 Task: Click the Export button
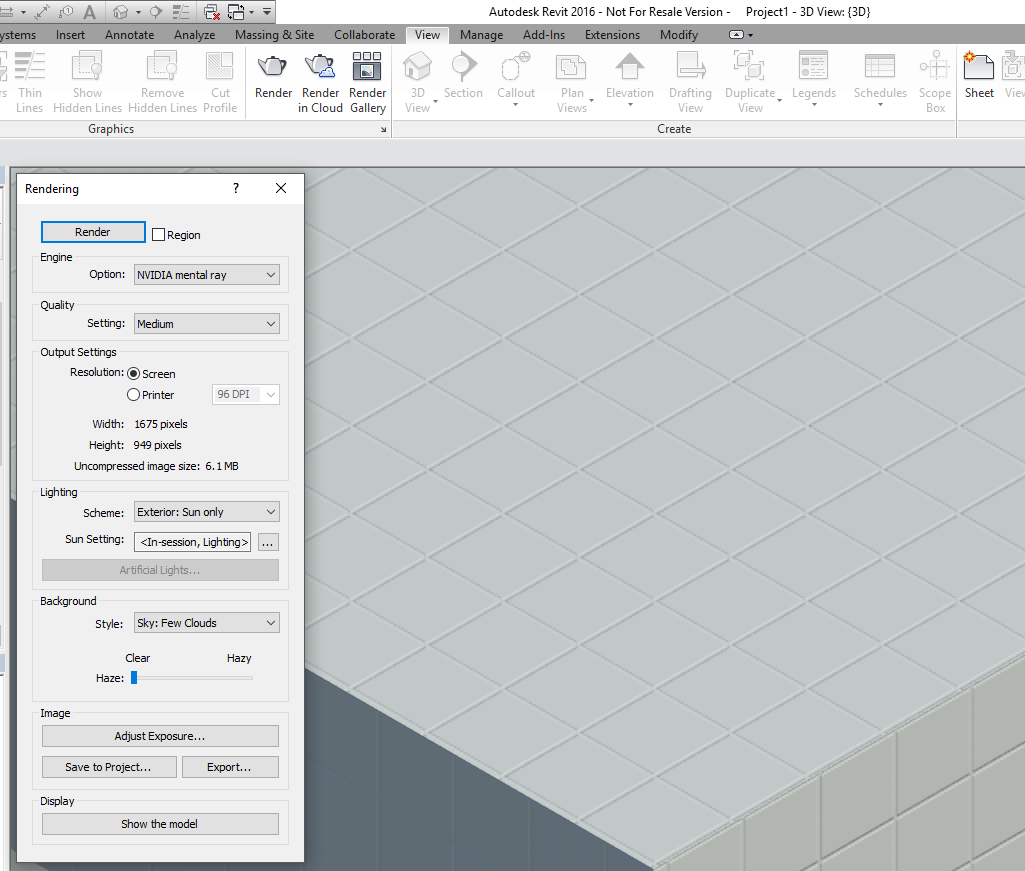pyautogui.click(x=229, y=767)
